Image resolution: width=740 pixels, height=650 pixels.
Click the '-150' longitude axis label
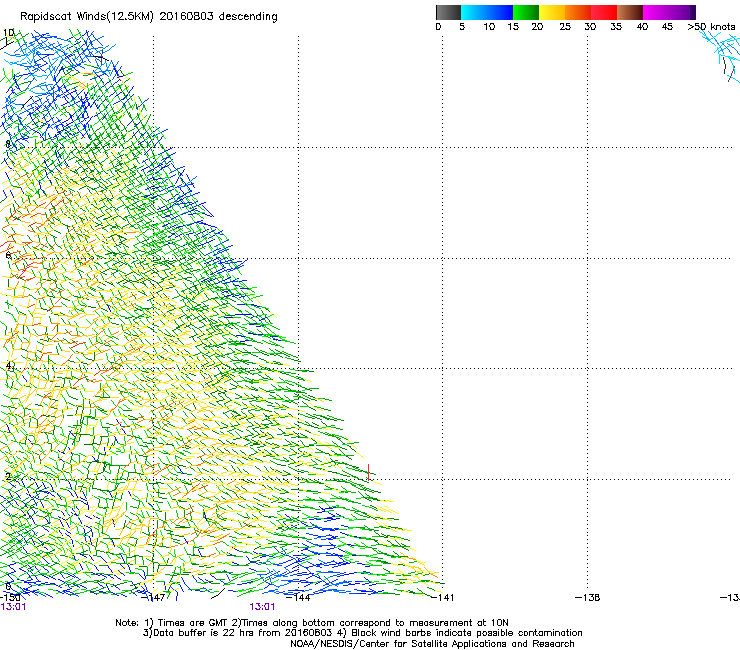tap(10, 598)
